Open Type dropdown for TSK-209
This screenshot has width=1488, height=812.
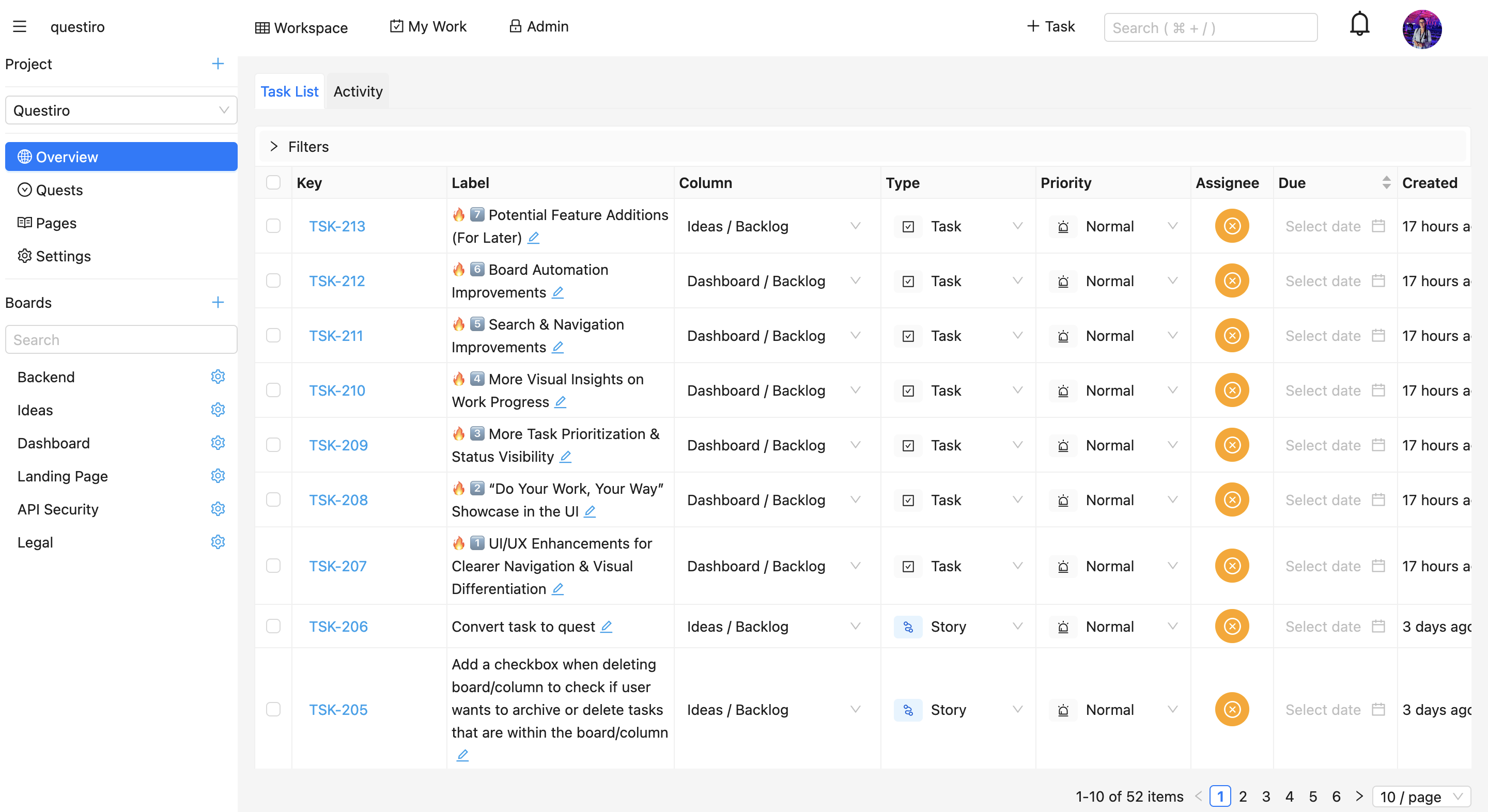click(x=958, y=445)
